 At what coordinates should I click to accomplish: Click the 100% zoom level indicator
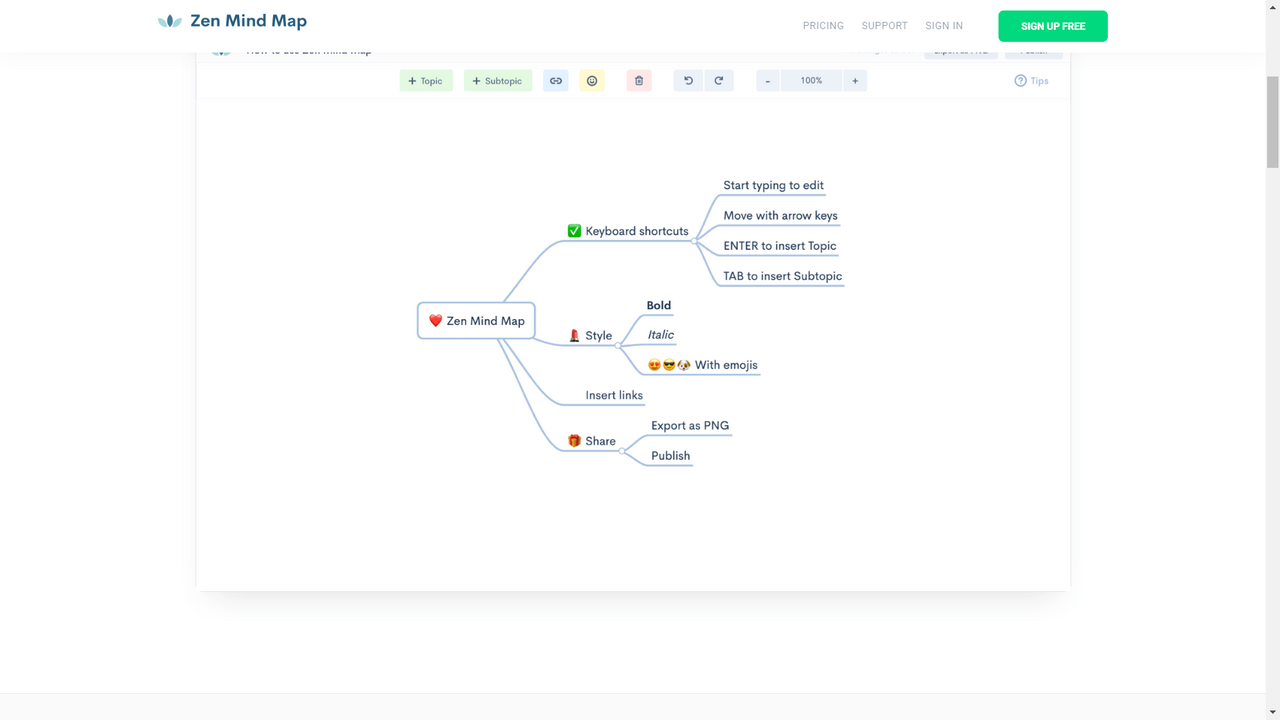coord(811,81)
